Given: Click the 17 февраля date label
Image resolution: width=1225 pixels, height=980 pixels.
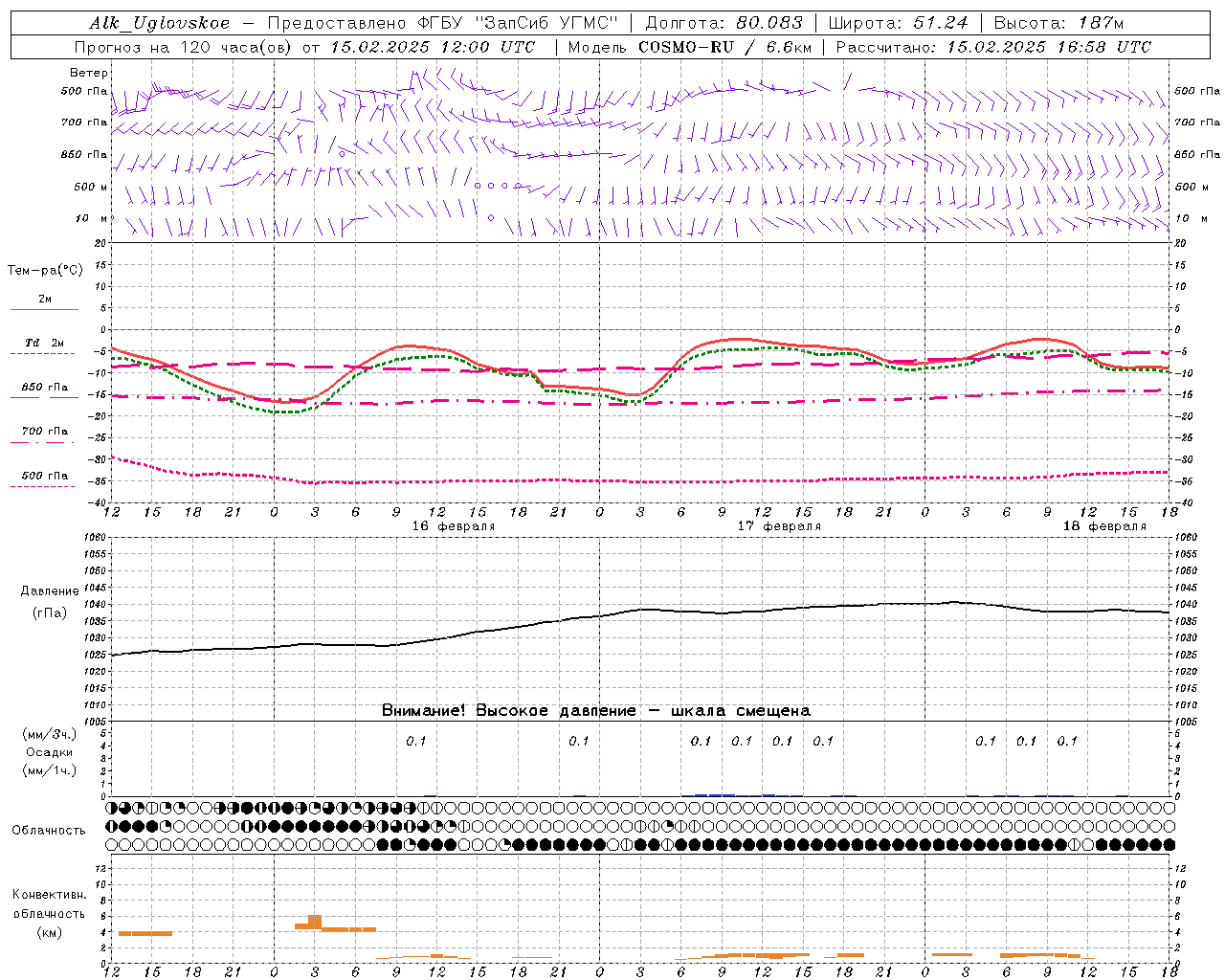Looking at the screenshot, I should pos(779,526).
